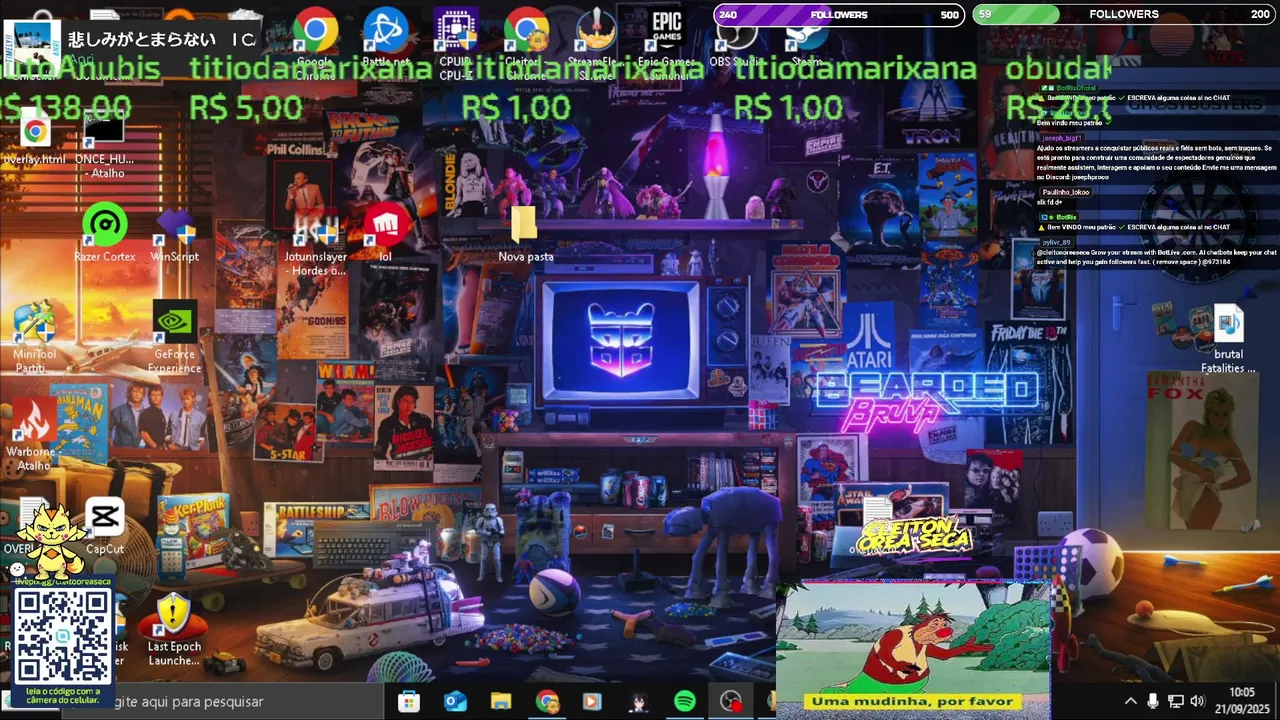Screen dimensions: 1280x720
Task: Switch to the active OBS taskbar icon
Action: coord(731,701)
